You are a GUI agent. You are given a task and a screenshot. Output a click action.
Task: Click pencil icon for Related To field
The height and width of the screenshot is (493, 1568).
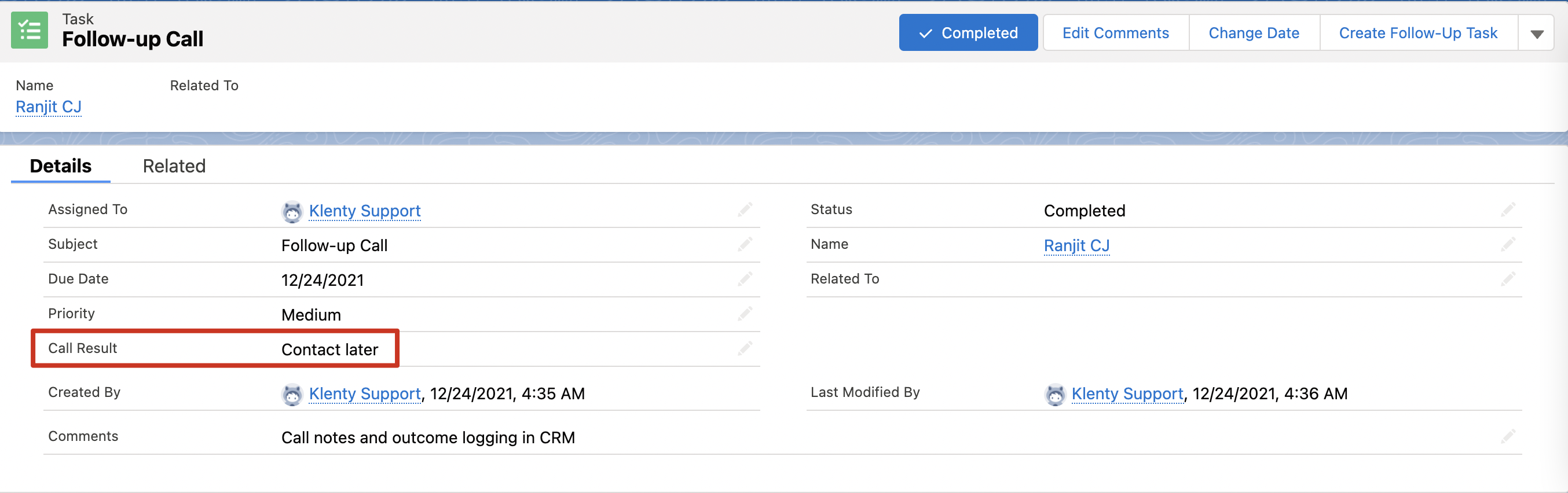tap(1508, 279)
